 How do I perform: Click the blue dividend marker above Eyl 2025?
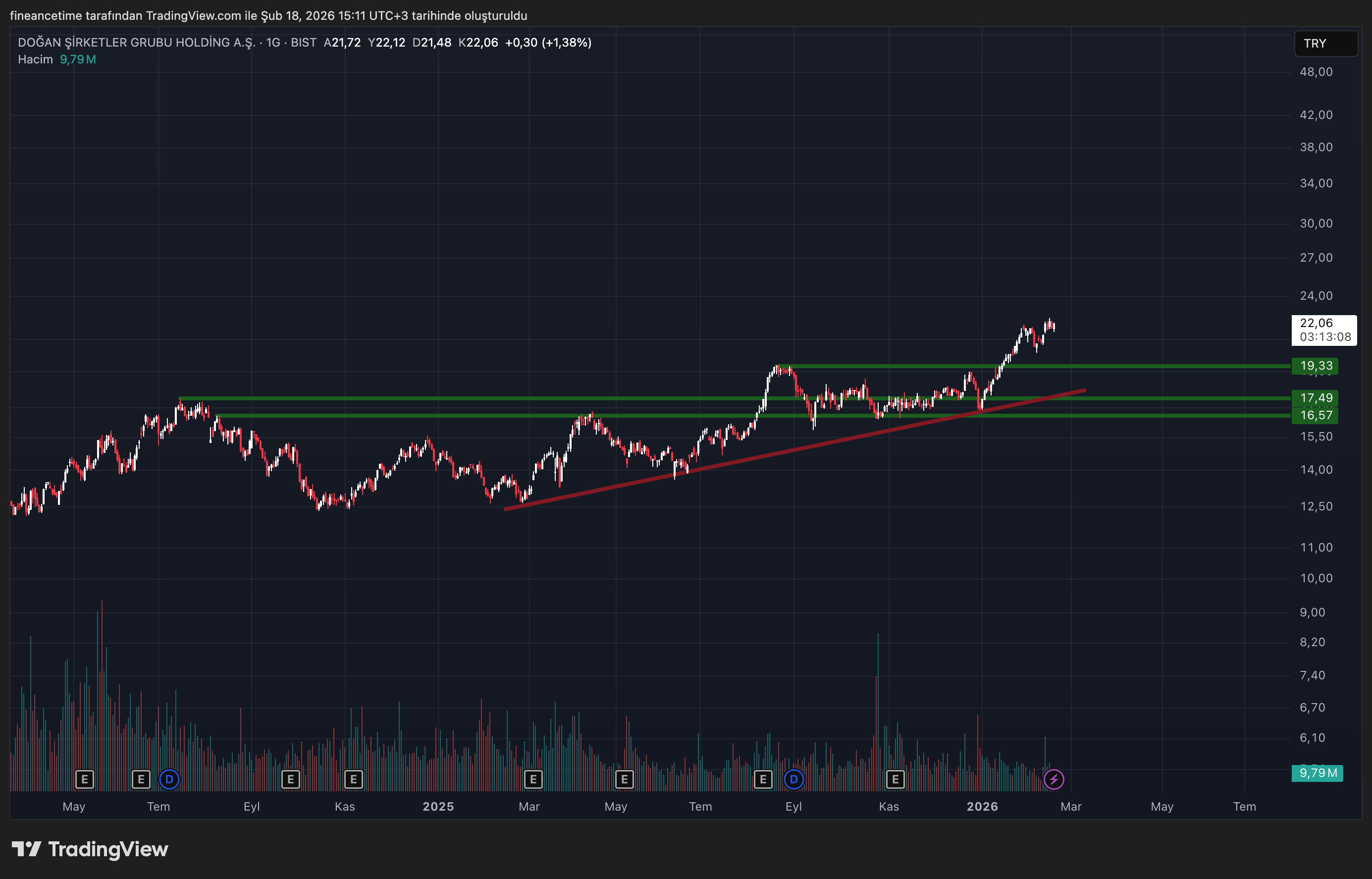click(793, 779)
